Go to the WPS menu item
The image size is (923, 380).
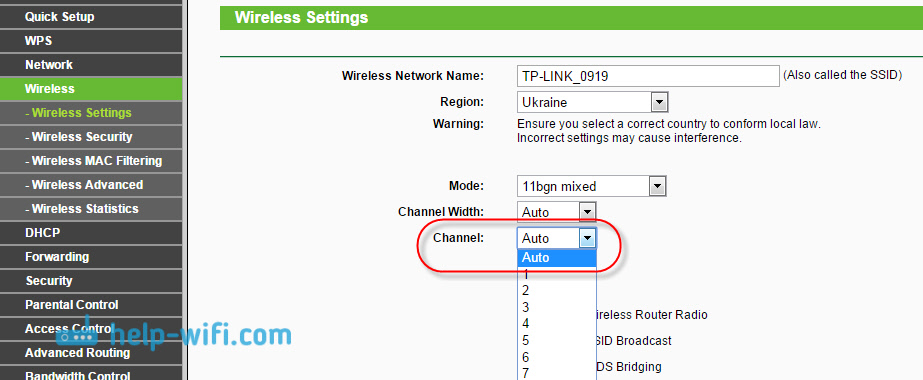(x=91, y=41)
